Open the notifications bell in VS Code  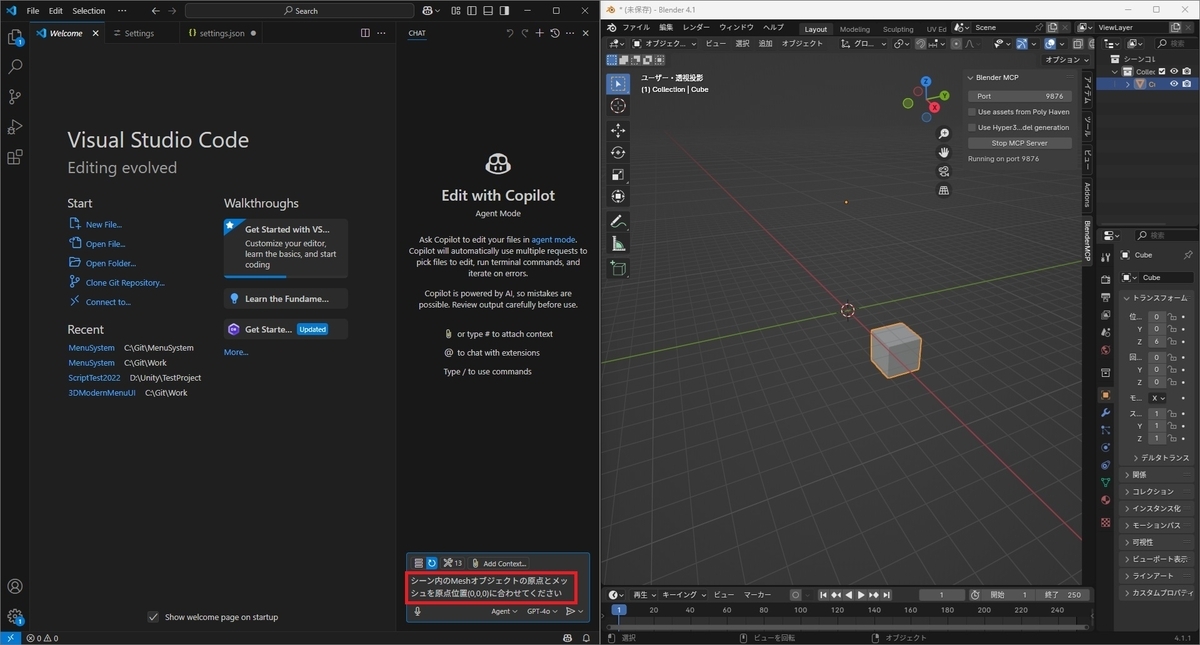586,637
